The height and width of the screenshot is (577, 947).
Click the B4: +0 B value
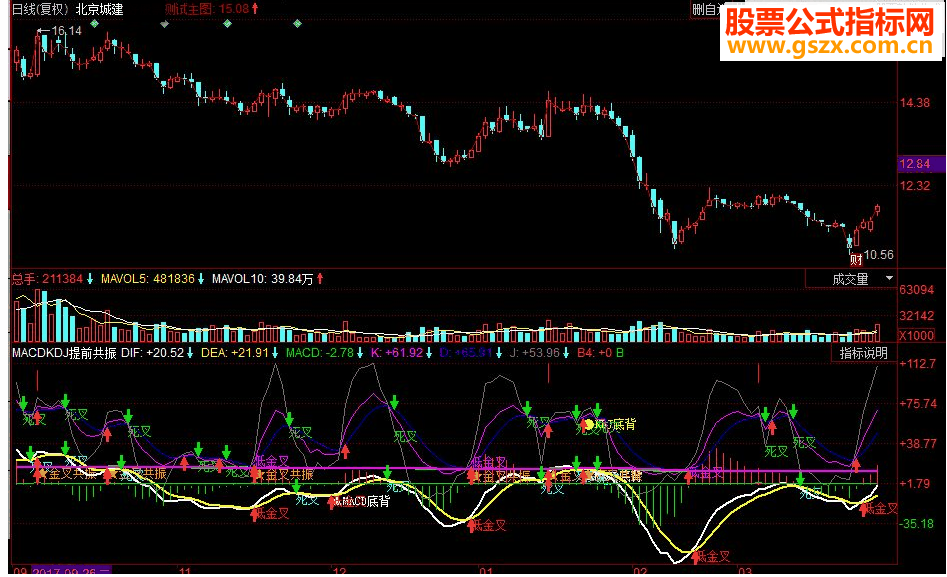point(600,352)
